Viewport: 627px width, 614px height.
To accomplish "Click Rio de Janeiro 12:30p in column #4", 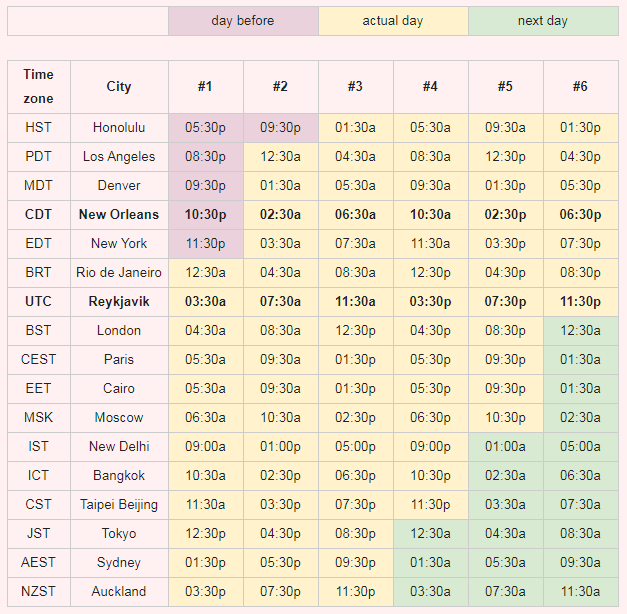I will 431,273.
